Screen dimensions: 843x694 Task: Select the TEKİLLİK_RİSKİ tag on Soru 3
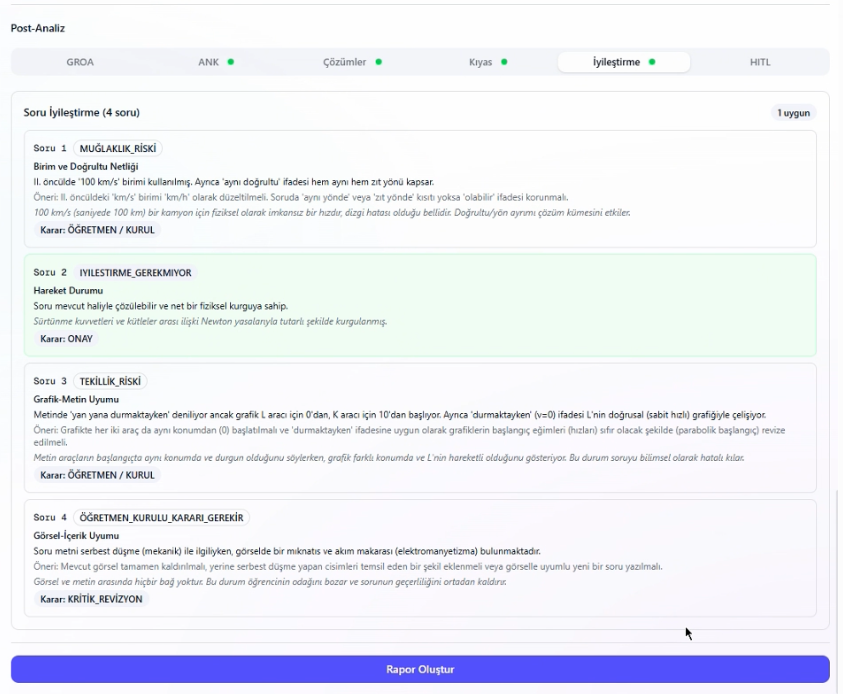113,381
